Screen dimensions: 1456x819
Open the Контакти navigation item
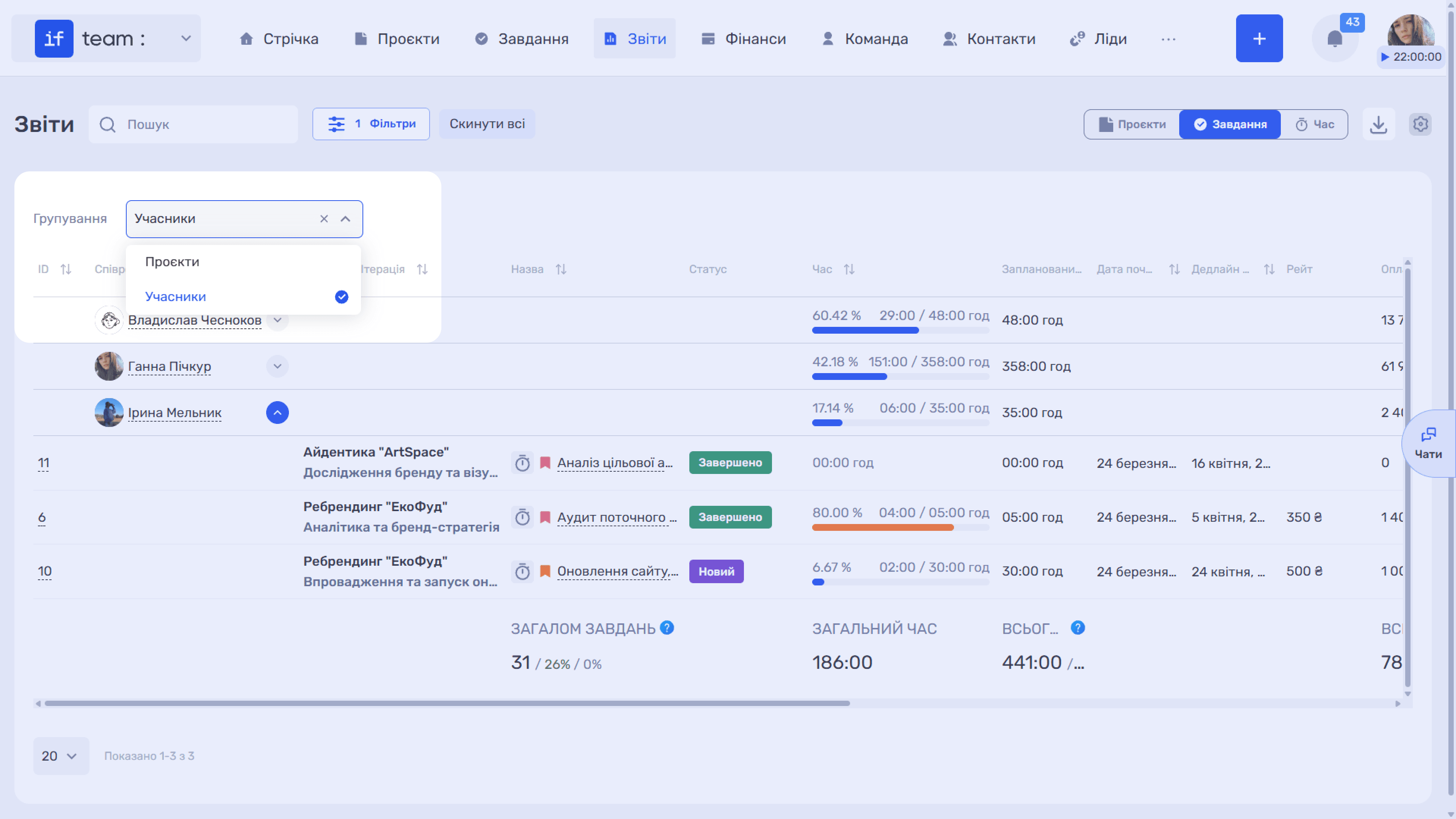(990, 38)
